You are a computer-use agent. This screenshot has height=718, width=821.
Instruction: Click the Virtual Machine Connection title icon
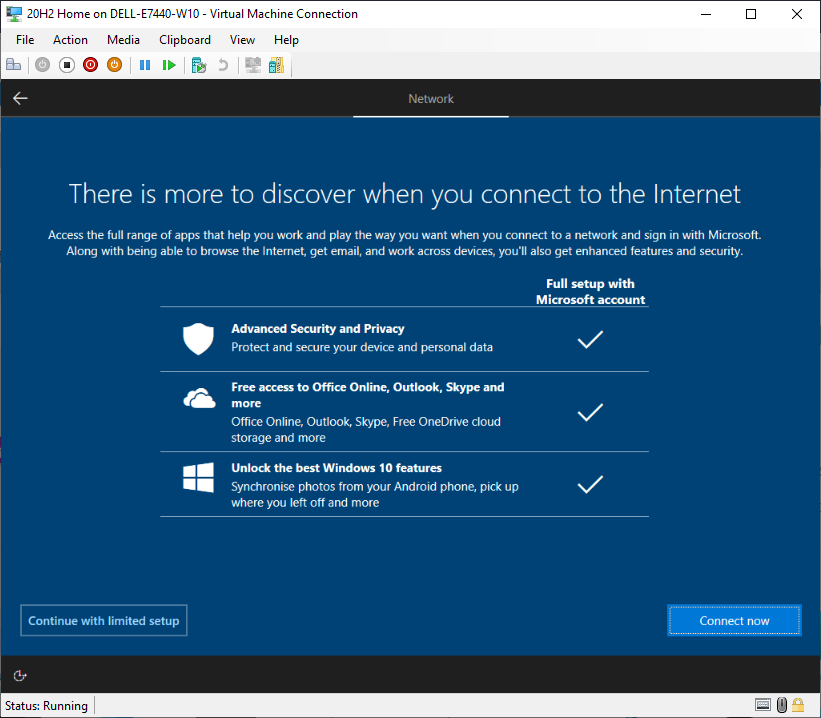[x=14, y=14]
